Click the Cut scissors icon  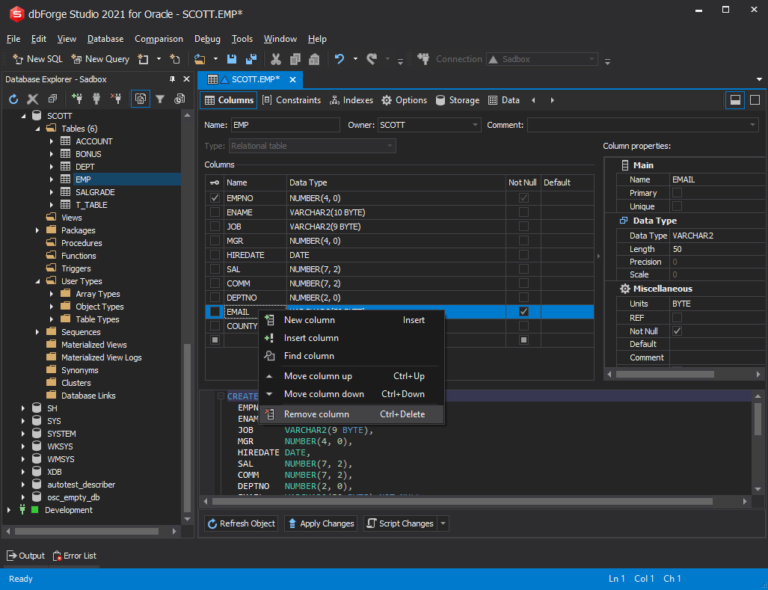276,59
